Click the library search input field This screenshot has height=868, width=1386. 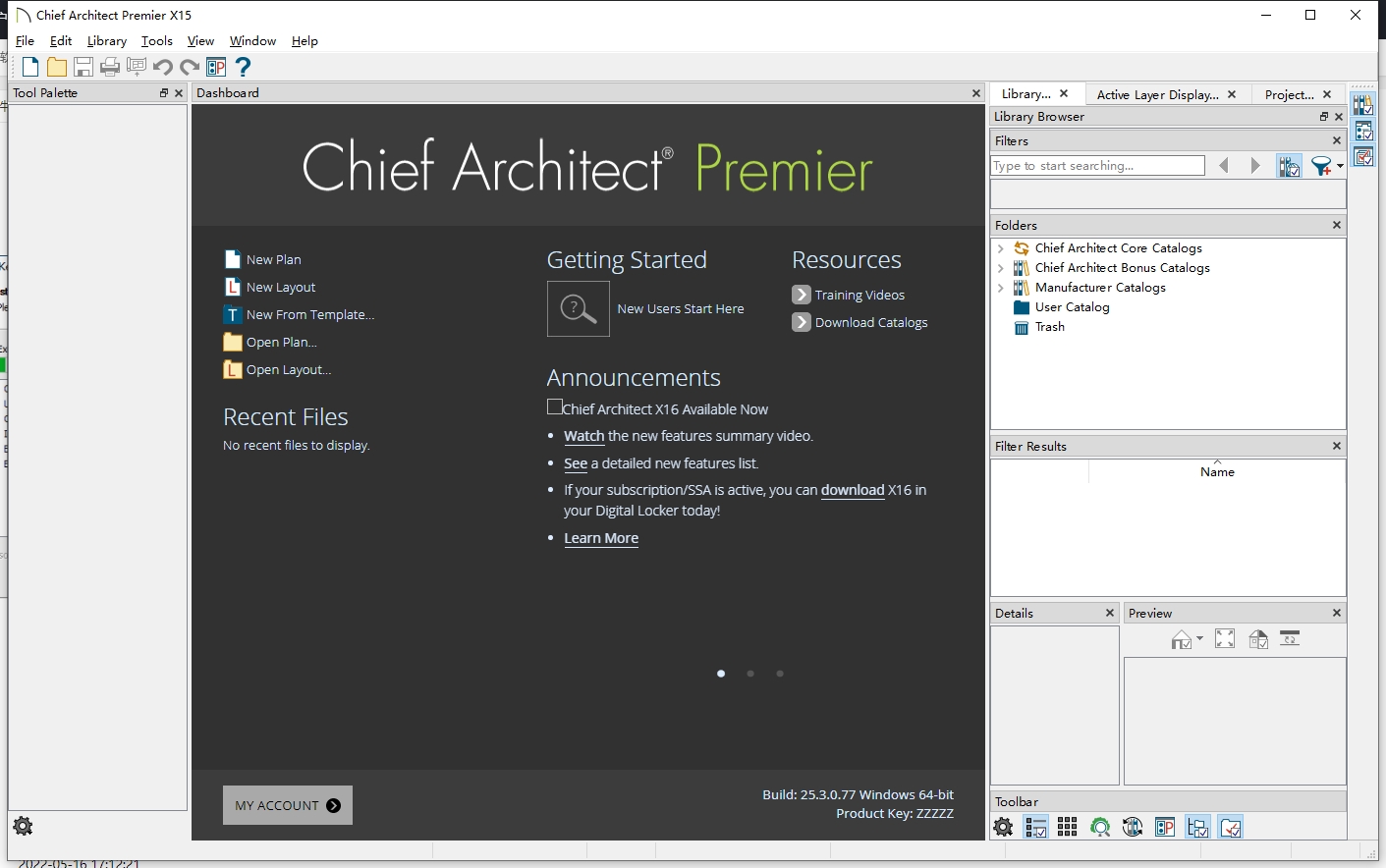1097,166
